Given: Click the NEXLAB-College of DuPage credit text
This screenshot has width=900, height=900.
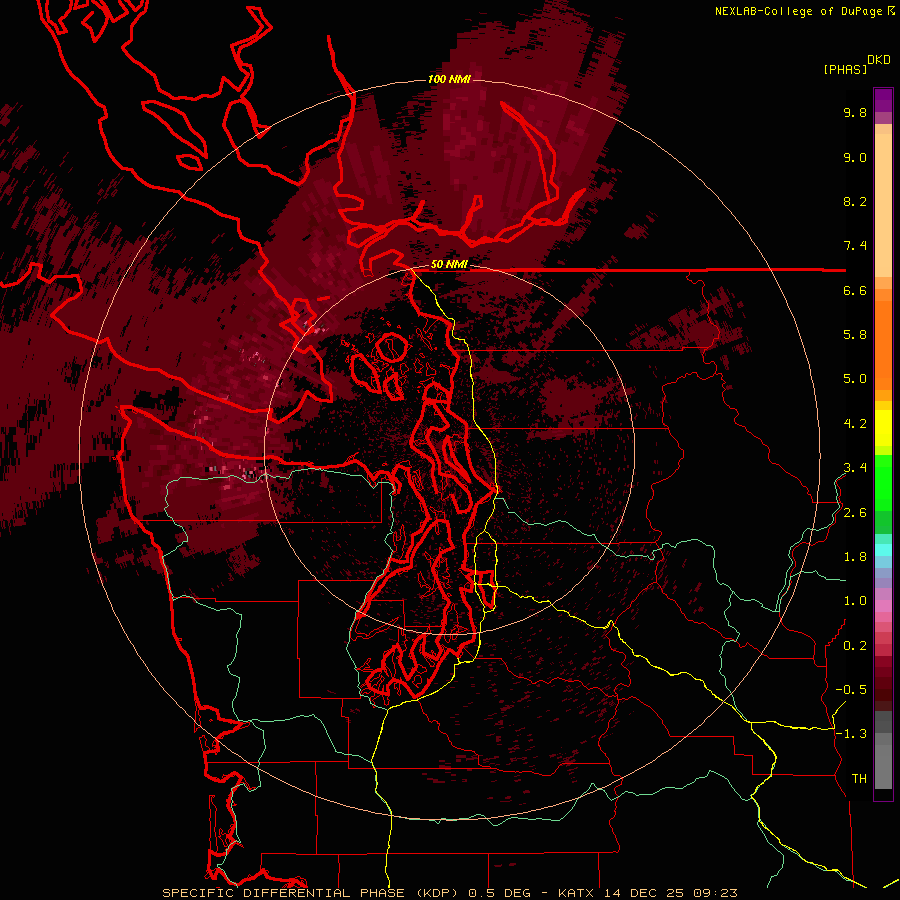Looking at the screenshot, I should pos(798,11).
